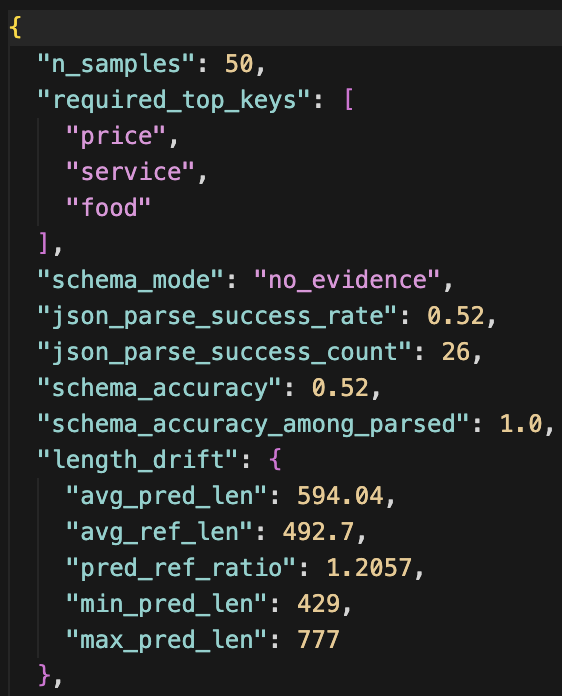This screenshot has width=562, height=696.
Task: Click the "service" string
Action: pos(131,172)
